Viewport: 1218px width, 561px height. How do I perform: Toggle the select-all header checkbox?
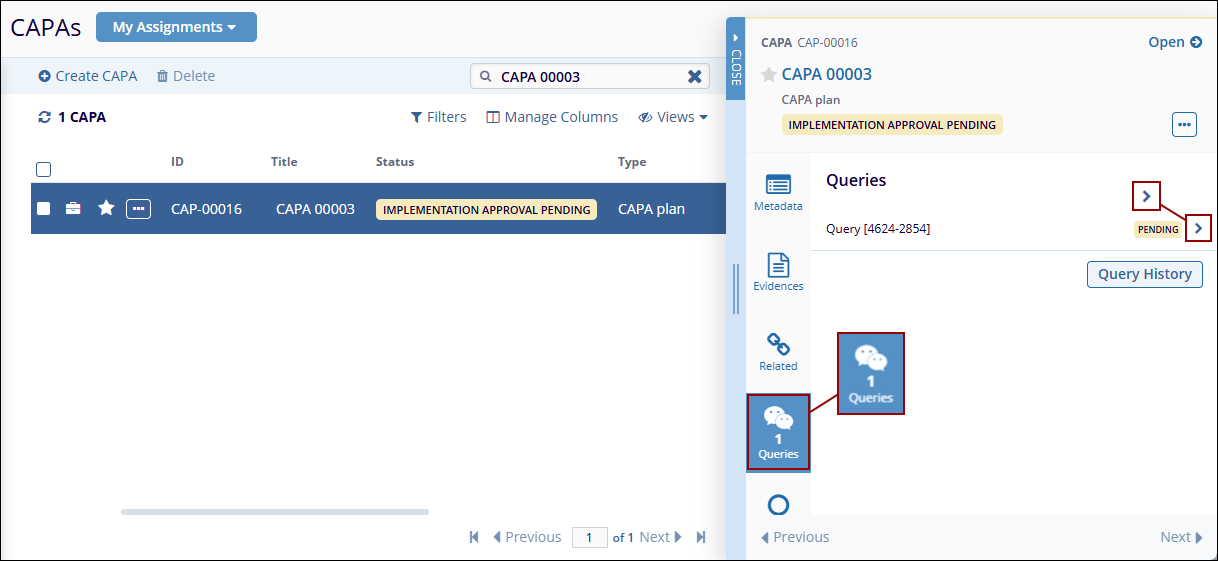(44, 169)
